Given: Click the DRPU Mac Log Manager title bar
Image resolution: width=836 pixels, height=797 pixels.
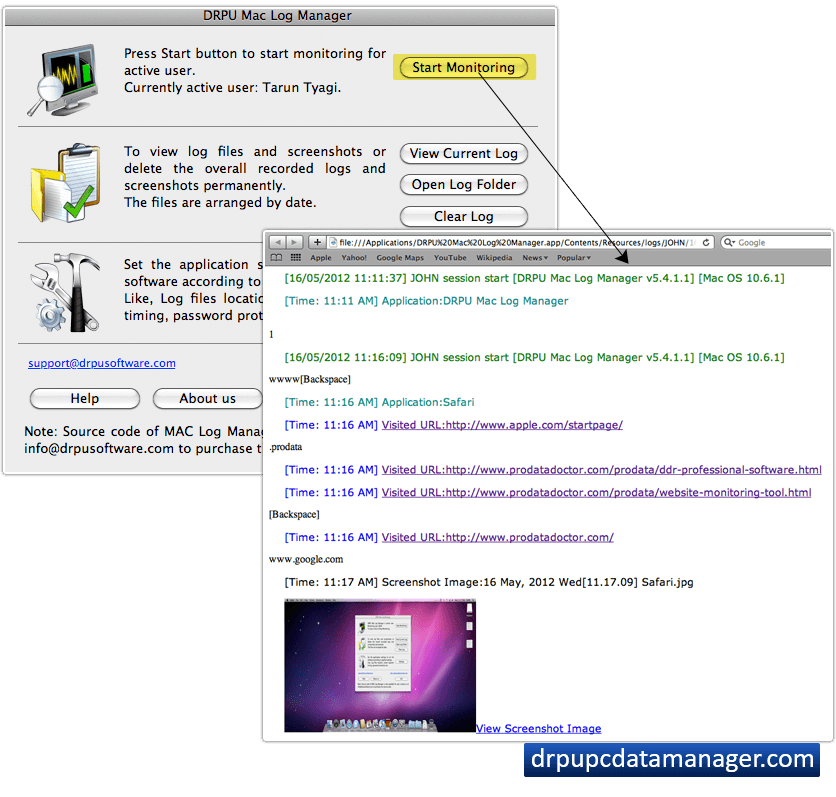Looking at the screenshot, I should 279,16.
